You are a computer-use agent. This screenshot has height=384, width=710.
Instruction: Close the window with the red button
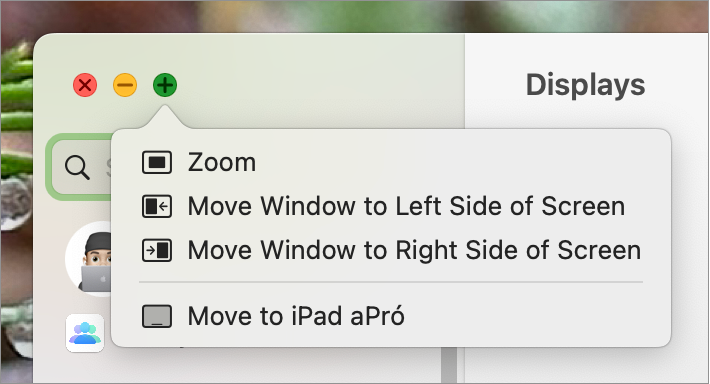click(x=85, y=85)
